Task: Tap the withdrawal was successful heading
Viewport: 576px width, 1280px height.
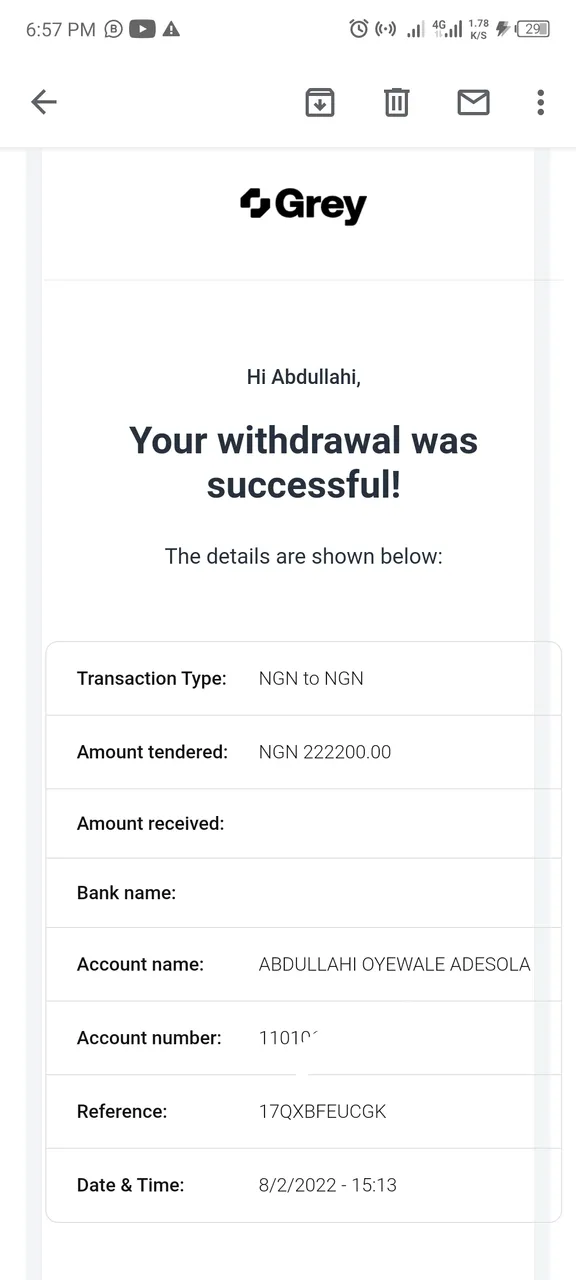Action: [x=304, y=462]
